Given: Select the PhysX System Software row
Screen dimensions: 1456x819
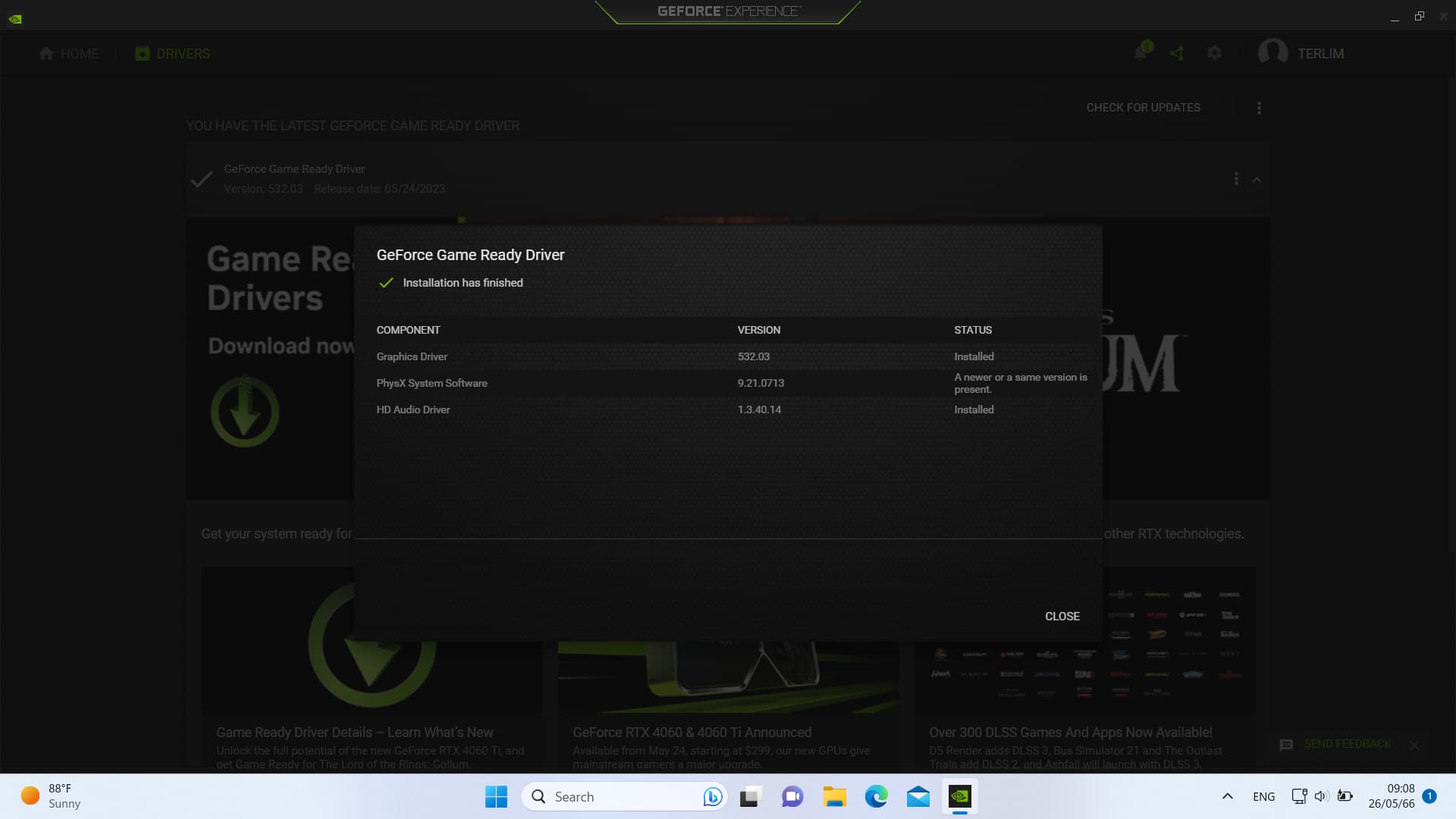Looking at the screenshot, I should [x=728, y=383].
